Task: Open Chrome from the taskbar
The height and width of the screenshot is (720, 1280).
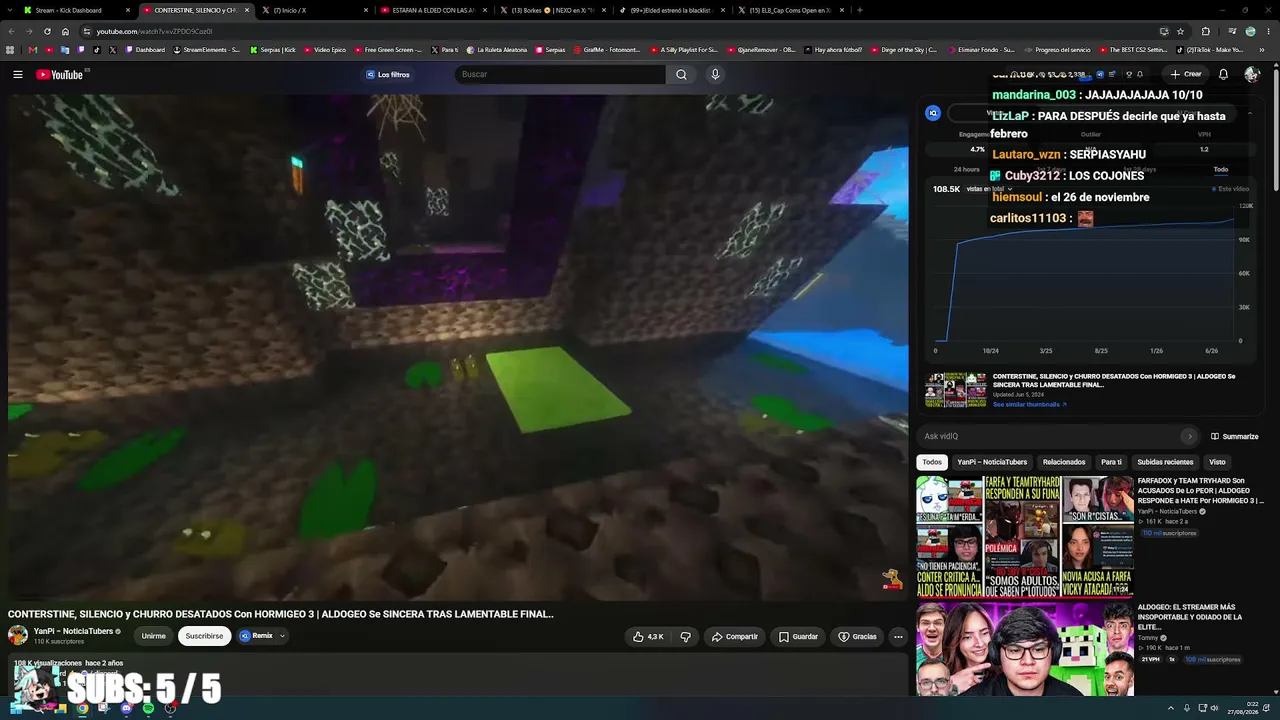Action: (82, 708)
